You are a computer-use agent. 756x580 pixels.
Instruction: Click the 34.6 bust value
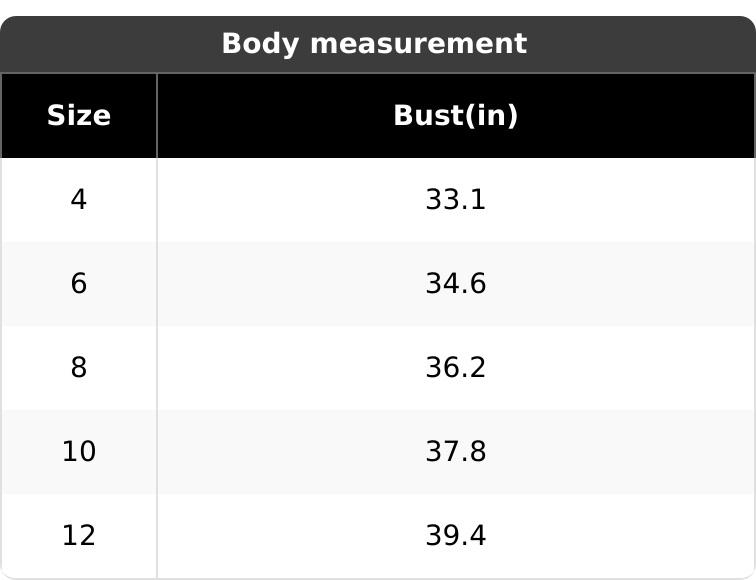[456, 284]
